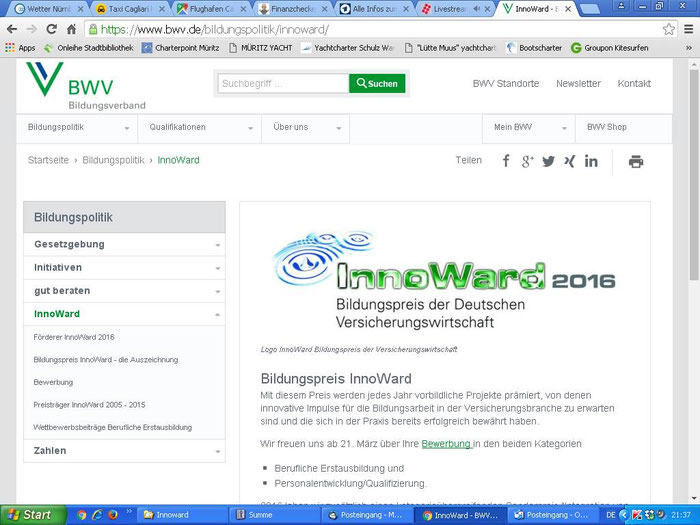
Task: Share page on Facebook icon
Action: [506, 161]
